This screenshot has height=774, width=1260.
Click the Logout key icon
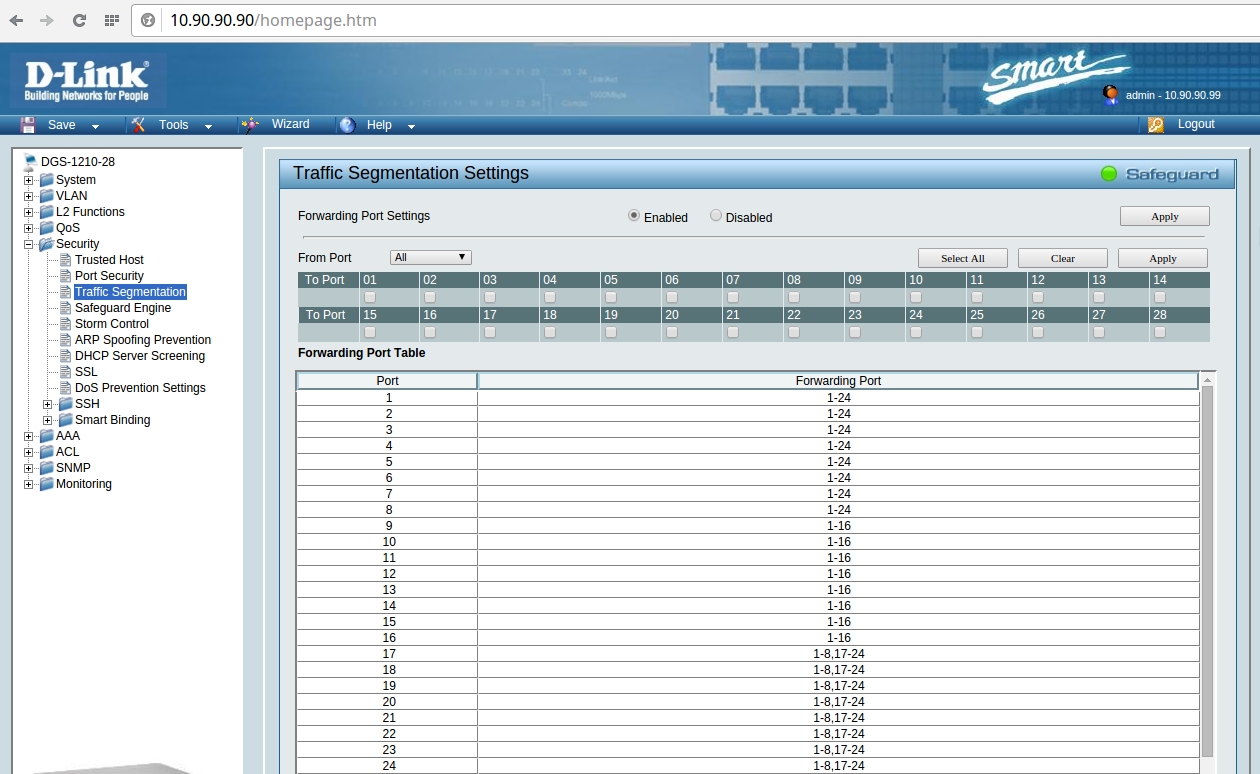(x=1156, y=125)
